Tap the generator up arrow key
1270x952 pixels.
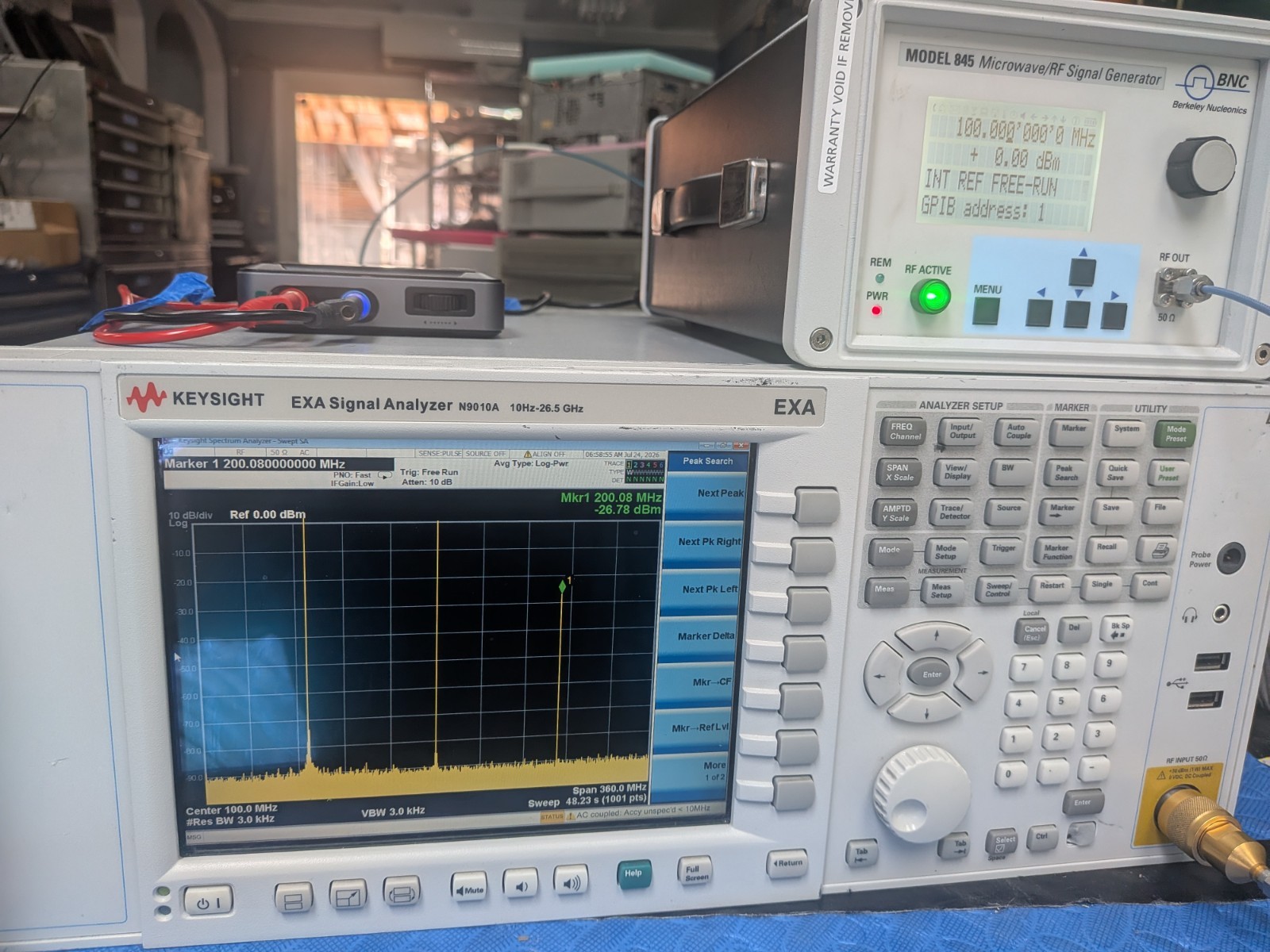pos(1082,272)
